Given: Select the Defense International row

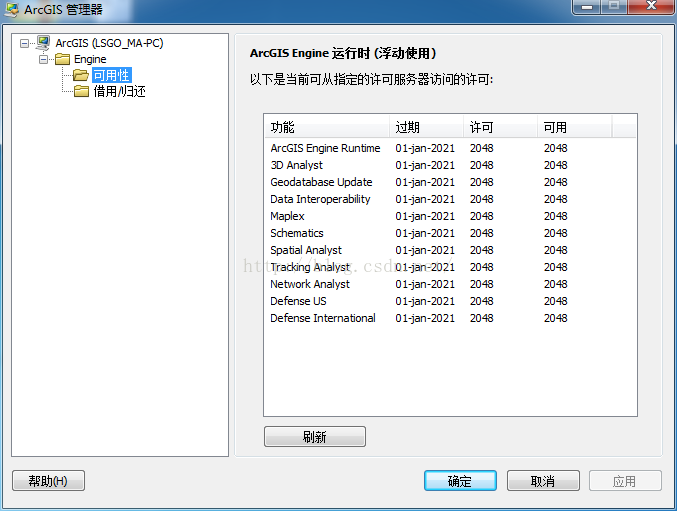Looking at the screenshot, I should [x=450, y=318].
